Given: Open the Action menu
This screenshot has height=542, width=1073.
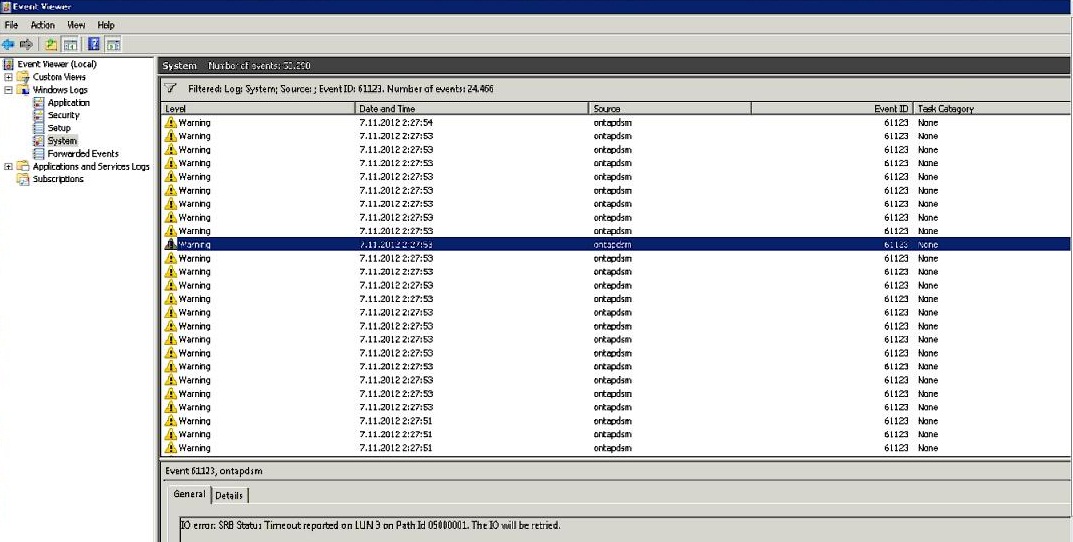Looking at the screenshot, I should 42,25.
